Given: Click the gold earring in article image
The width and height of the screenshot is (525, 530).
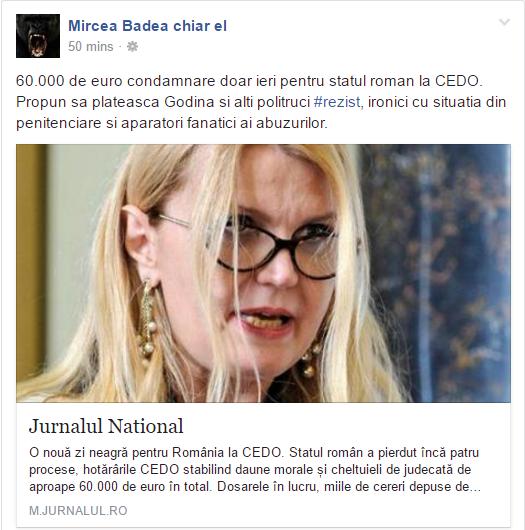Looking at the screenshot, I should [x=147, y=319].
